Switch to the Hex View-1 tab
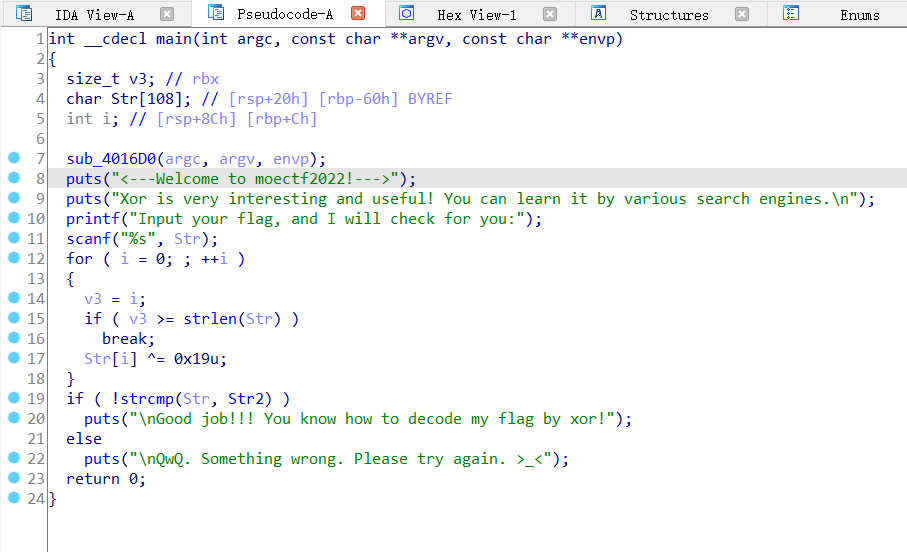The height and width of the screenshot is (552, 907). click(x=477, y=15)
